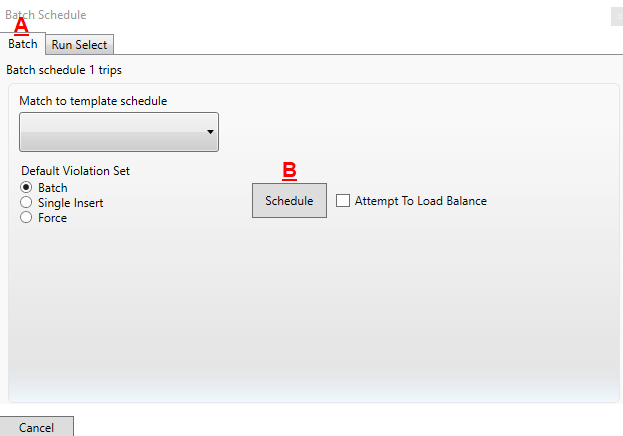Viewport: 623px width, 436px height.
Task: Click the 'Attempt To Load Balance' label text
Action: [421, 201]
